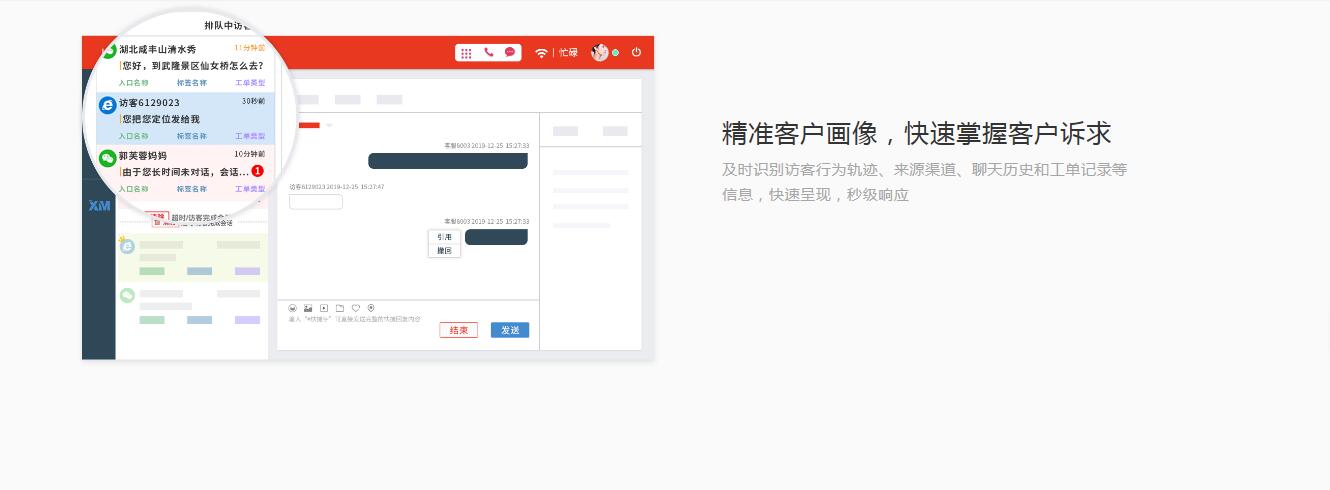The height and width of the screenshot is (490, 1330).
Task: Click the heading 精准客户画像，快速掌握客户诉求
Action: pyautogui.click(x=916, y=133)
